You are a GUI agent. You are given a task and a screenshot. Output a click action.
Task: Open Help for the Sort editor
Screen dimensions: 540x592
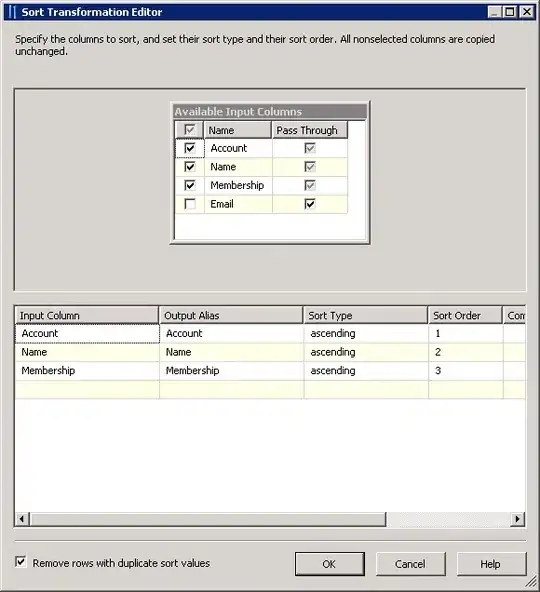[491, 564]
